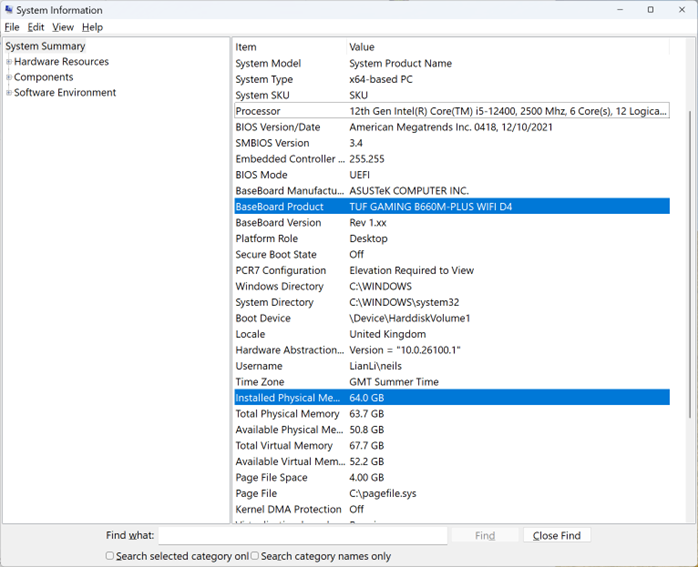Select the Boot Device row
This screenshot has height=567, width=698.
[452, 318]
